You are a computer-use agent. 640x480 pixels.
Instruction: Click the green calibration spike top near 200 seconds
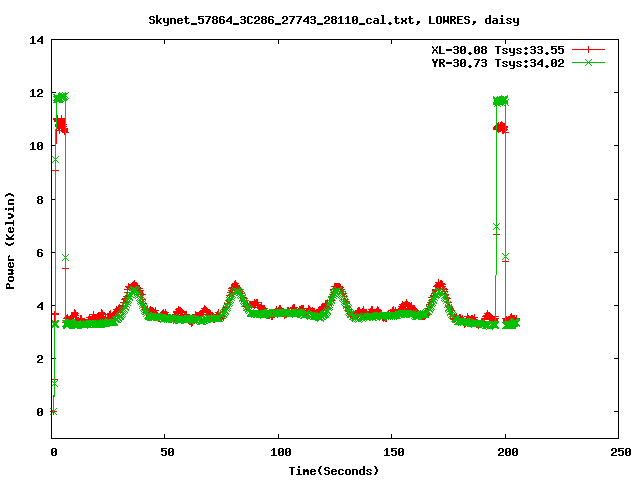coord(501,100)
